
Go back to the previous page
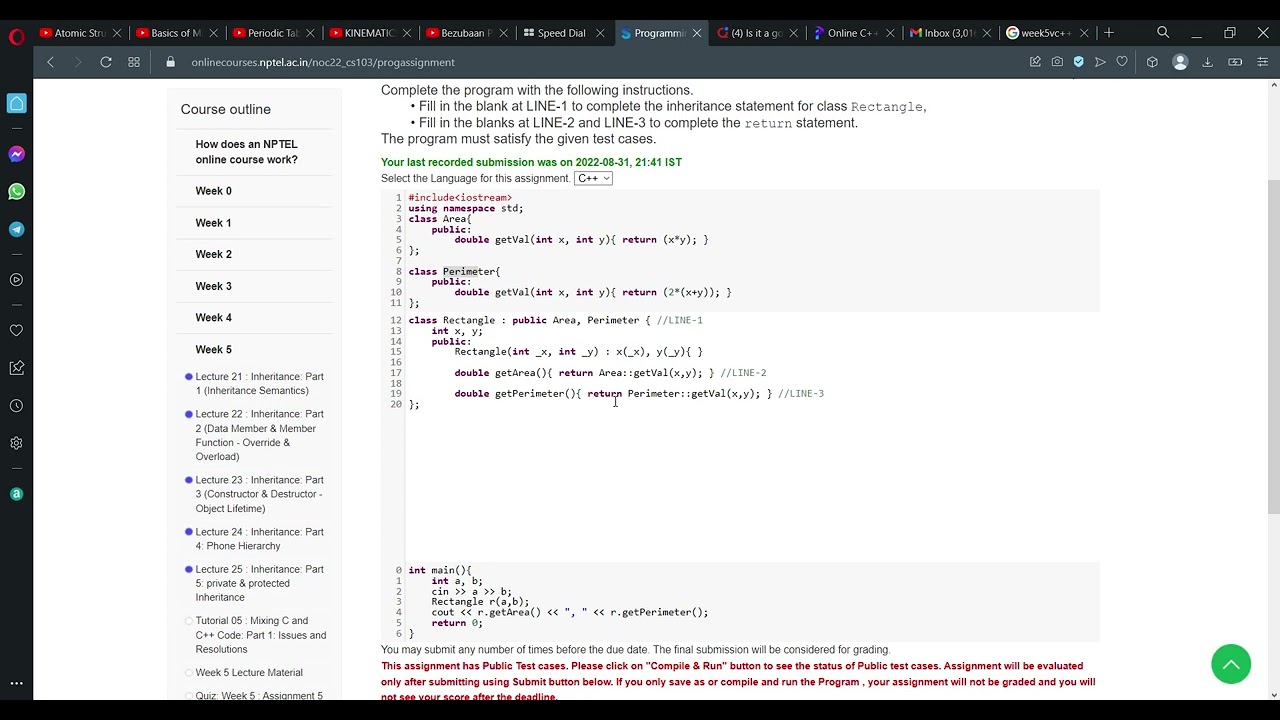[x=50, y=62]
